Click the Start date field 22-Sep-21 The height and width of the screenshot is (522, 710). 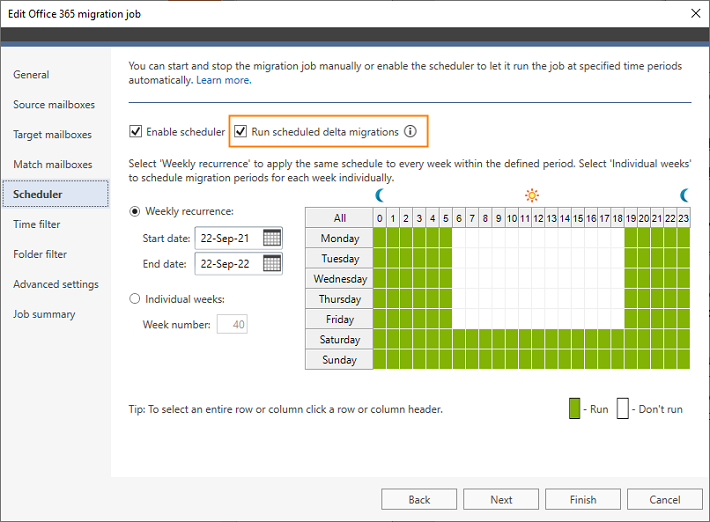click(x=239, y=238)
